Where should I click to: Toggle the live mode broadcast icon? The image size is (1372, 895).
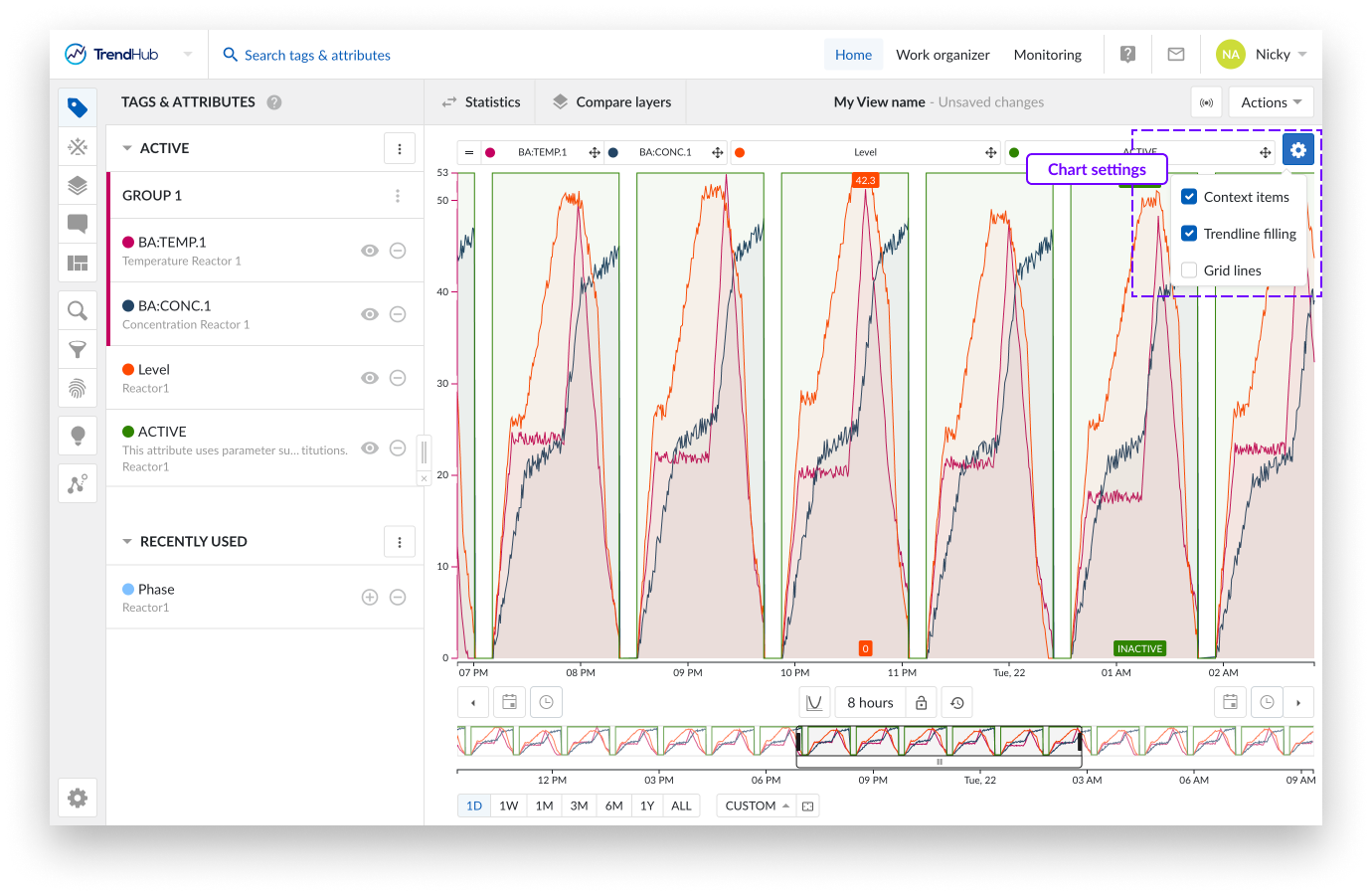(x=1206, y=102)
